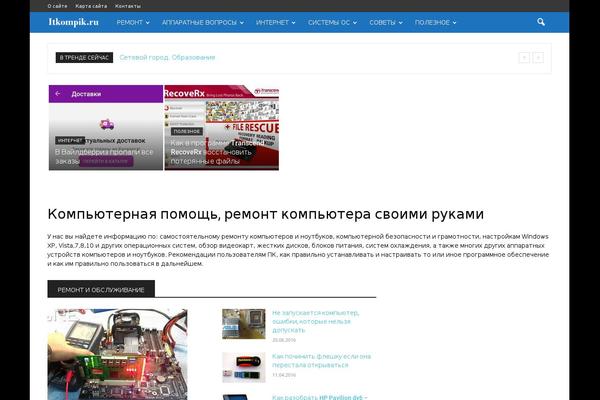Open the HP Pavilion dv6 disassembly link

coord(320,397)
